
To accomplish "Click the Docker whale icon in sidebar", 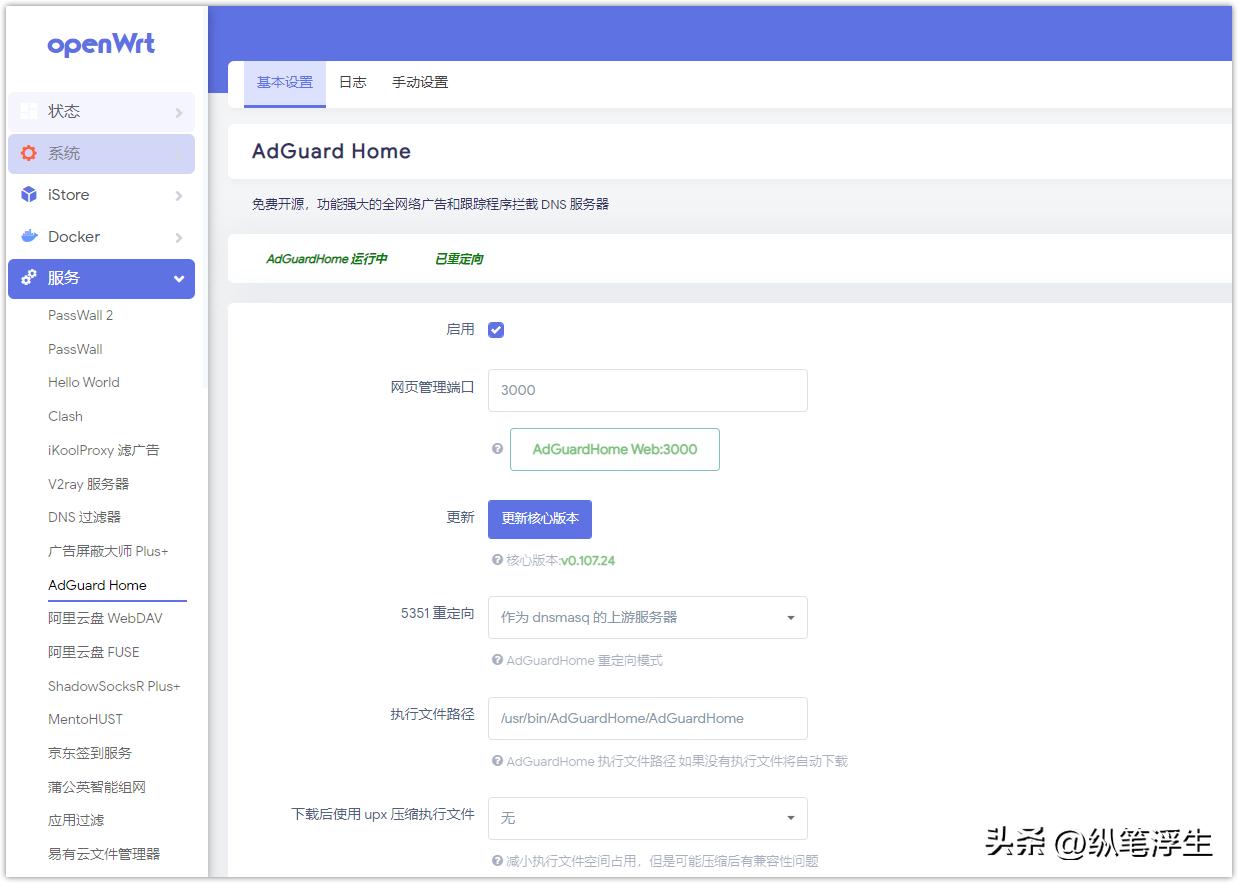I will tap(31, 237).
